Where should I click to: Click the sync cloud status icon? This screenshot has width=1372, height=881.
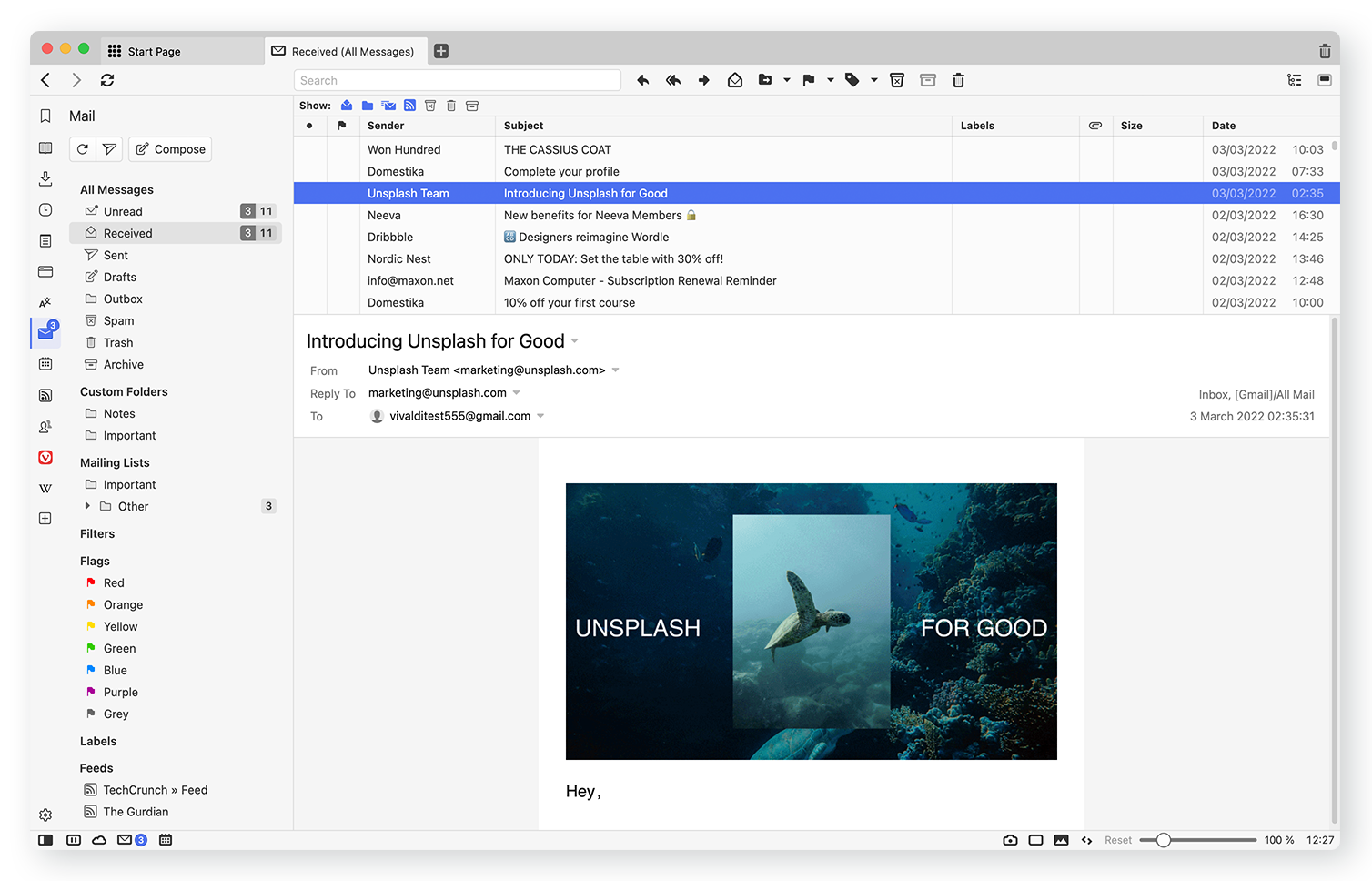(99, 840)
